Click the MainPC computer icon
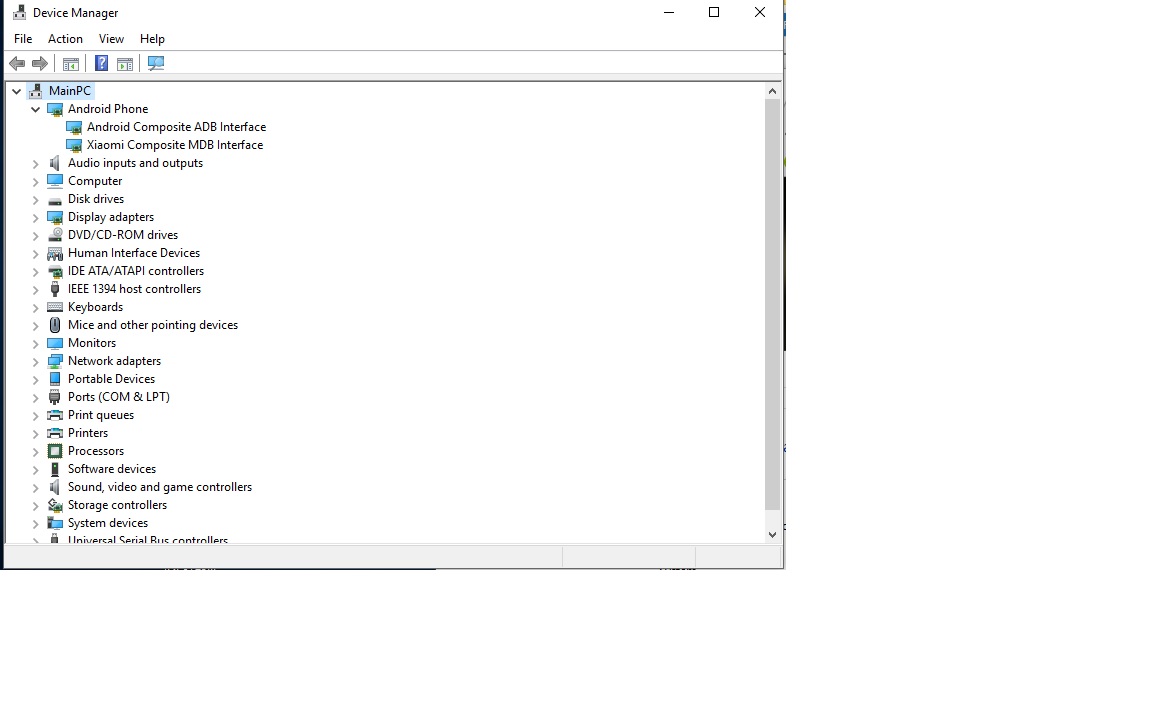Screen dimensions: 1152x720 tap(35, 91)
